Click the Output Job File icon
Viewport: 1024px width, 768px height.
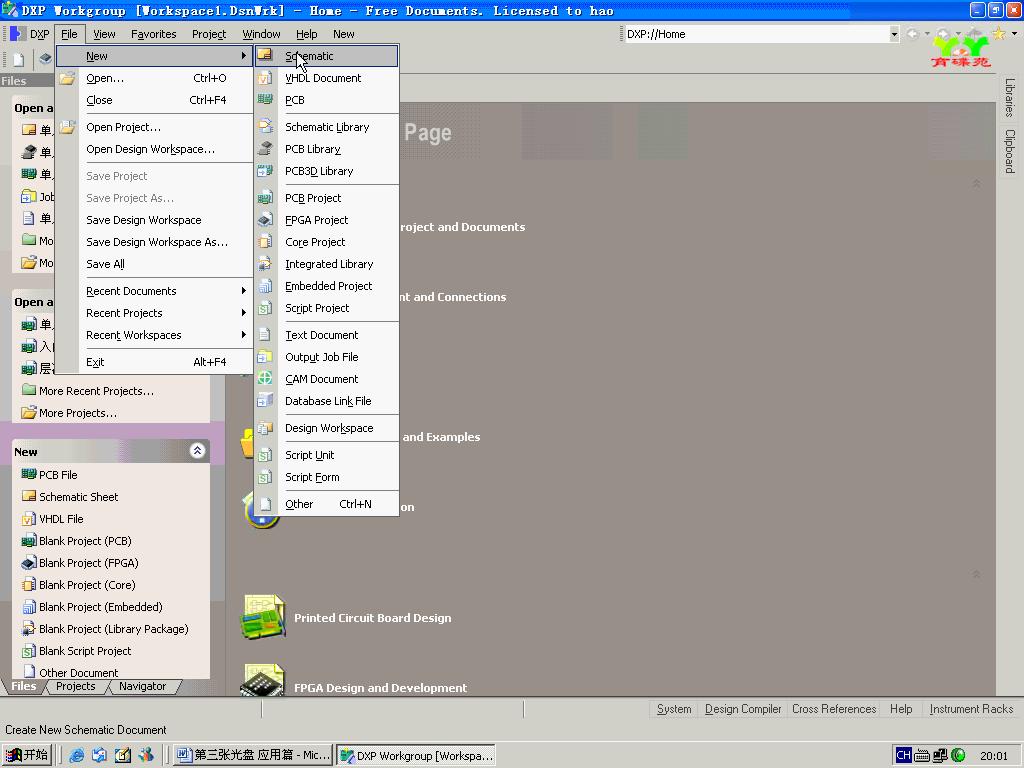[265, 357]
